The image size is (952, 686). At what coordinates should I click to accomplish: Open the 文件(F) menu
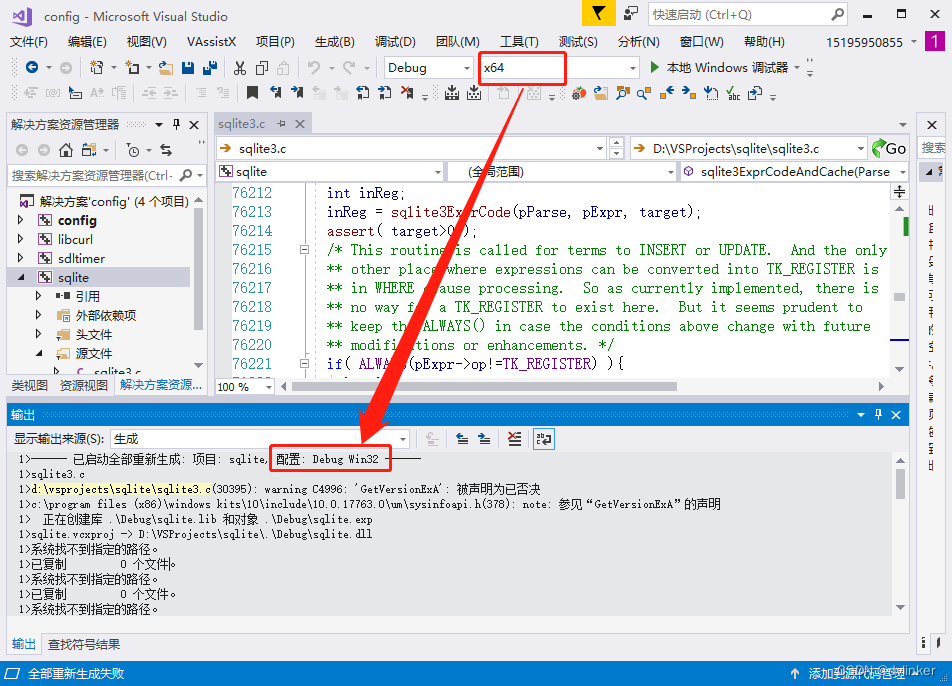point(29,41)
